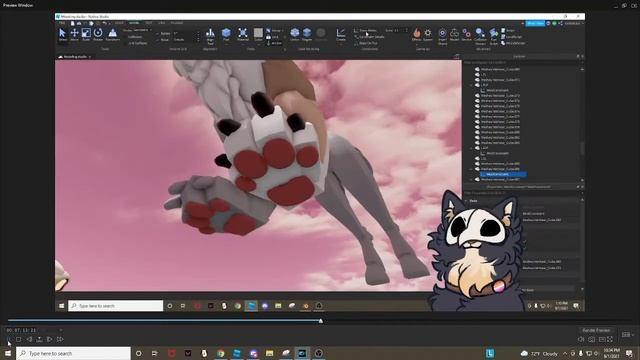This screenshot has height=360, width=640.
Task: Click the preview volume speaker icon
Action: 581,339
